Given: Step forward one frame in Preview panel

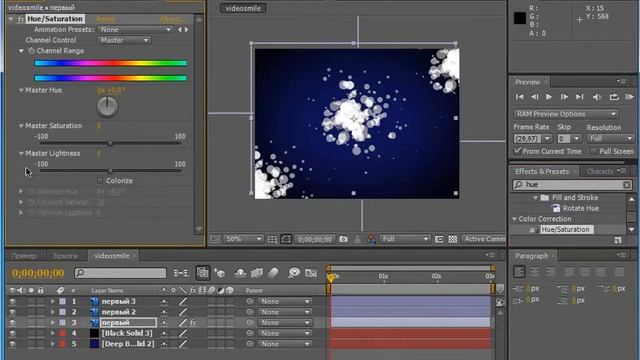Looking at the screenshot, I should (x=564, y=97).
